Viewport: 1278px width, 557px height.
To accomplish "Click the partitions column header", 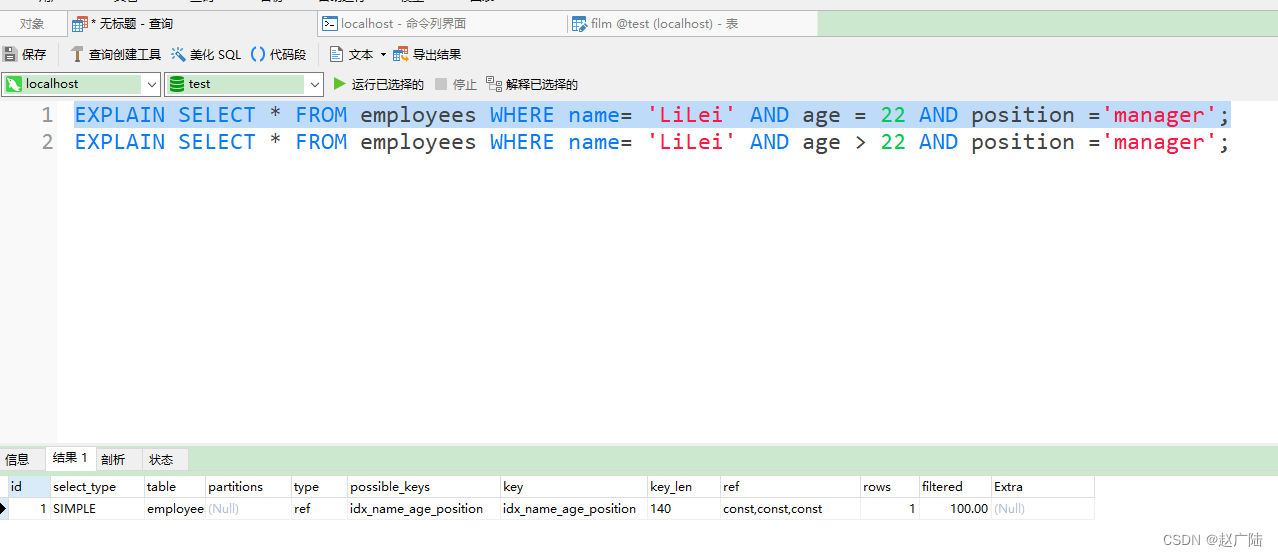I will click(249, 487).
